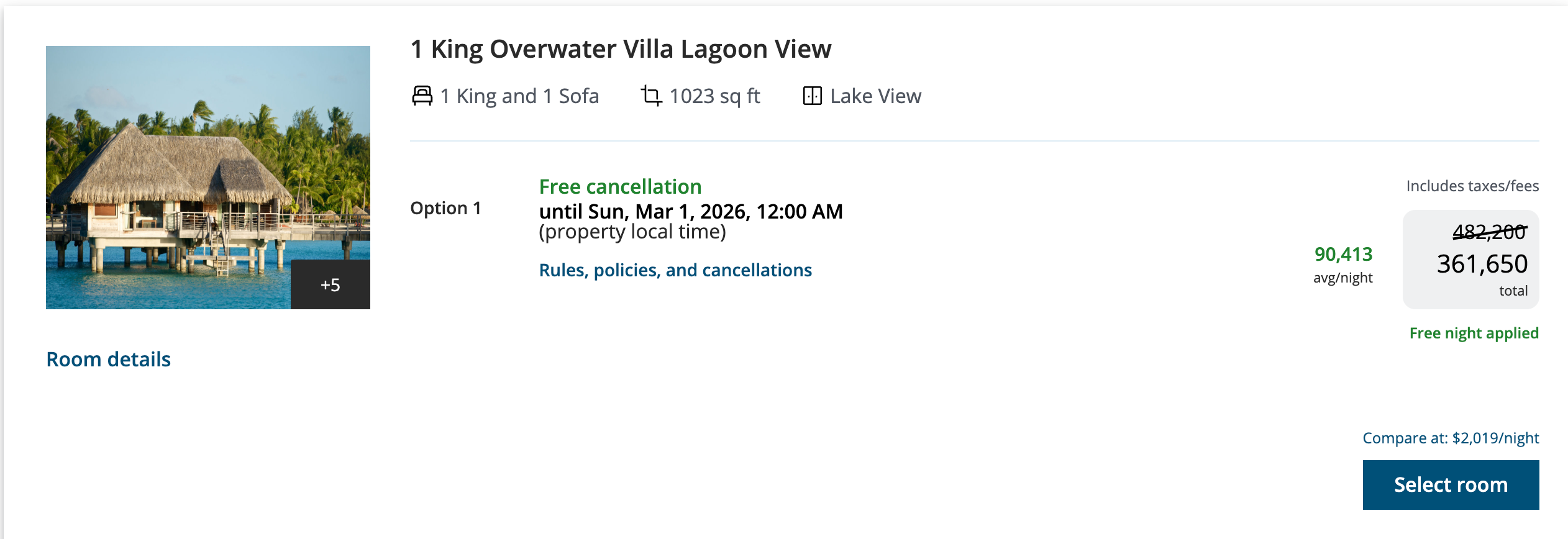
Task: Click the view icon beside Lake View
Action: 812,96
